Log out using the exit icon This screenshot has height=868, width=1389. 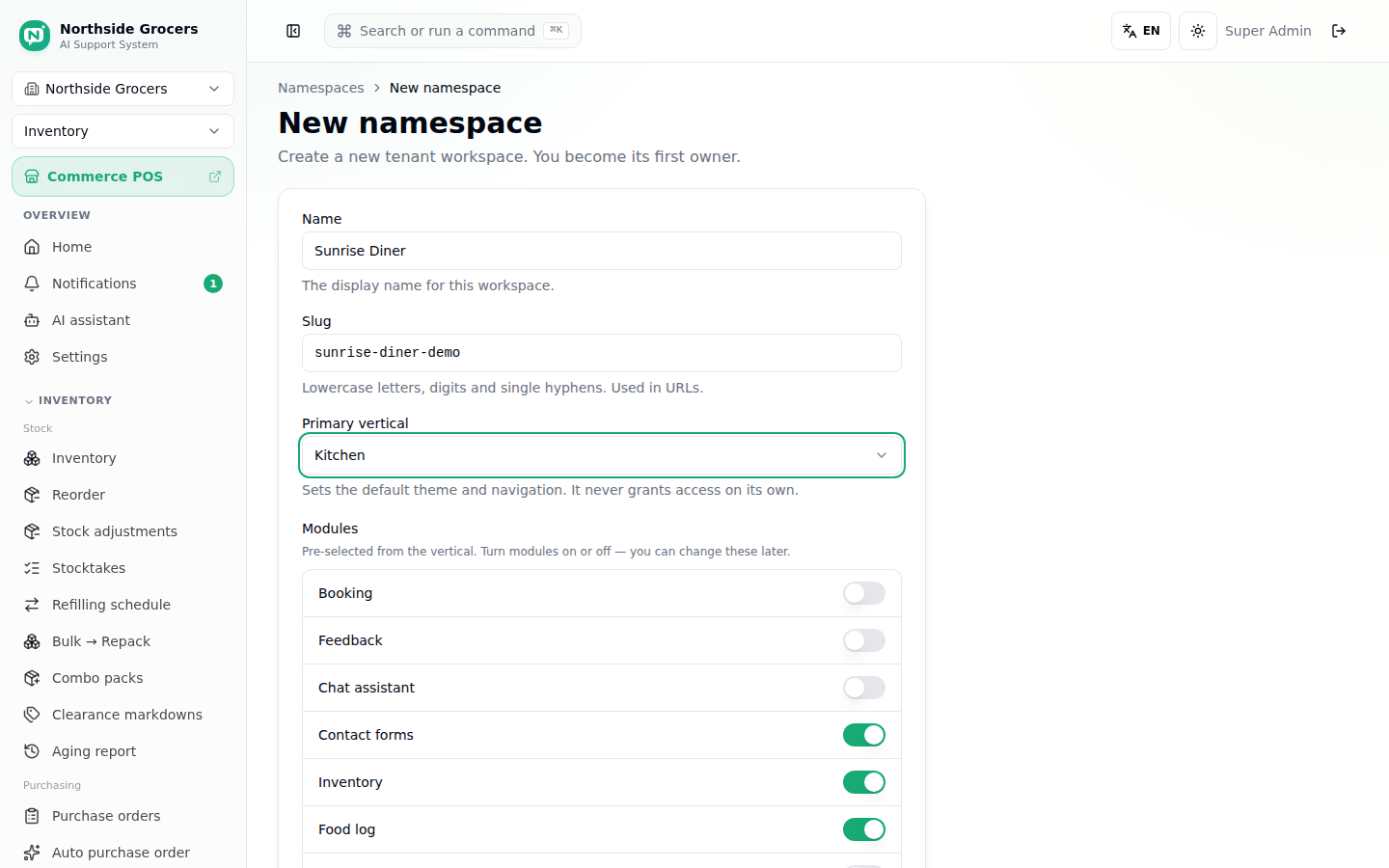pos(1339,31)
